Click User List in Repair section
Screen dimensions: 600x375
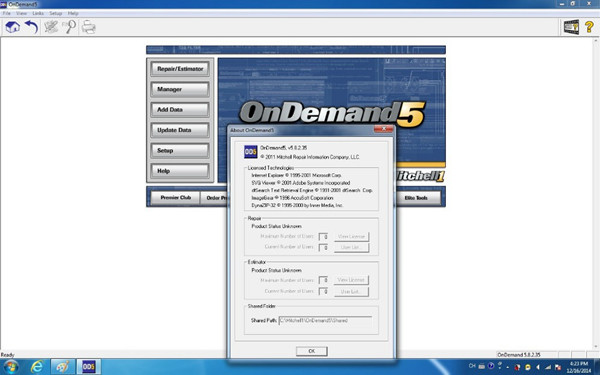point(351,248)
